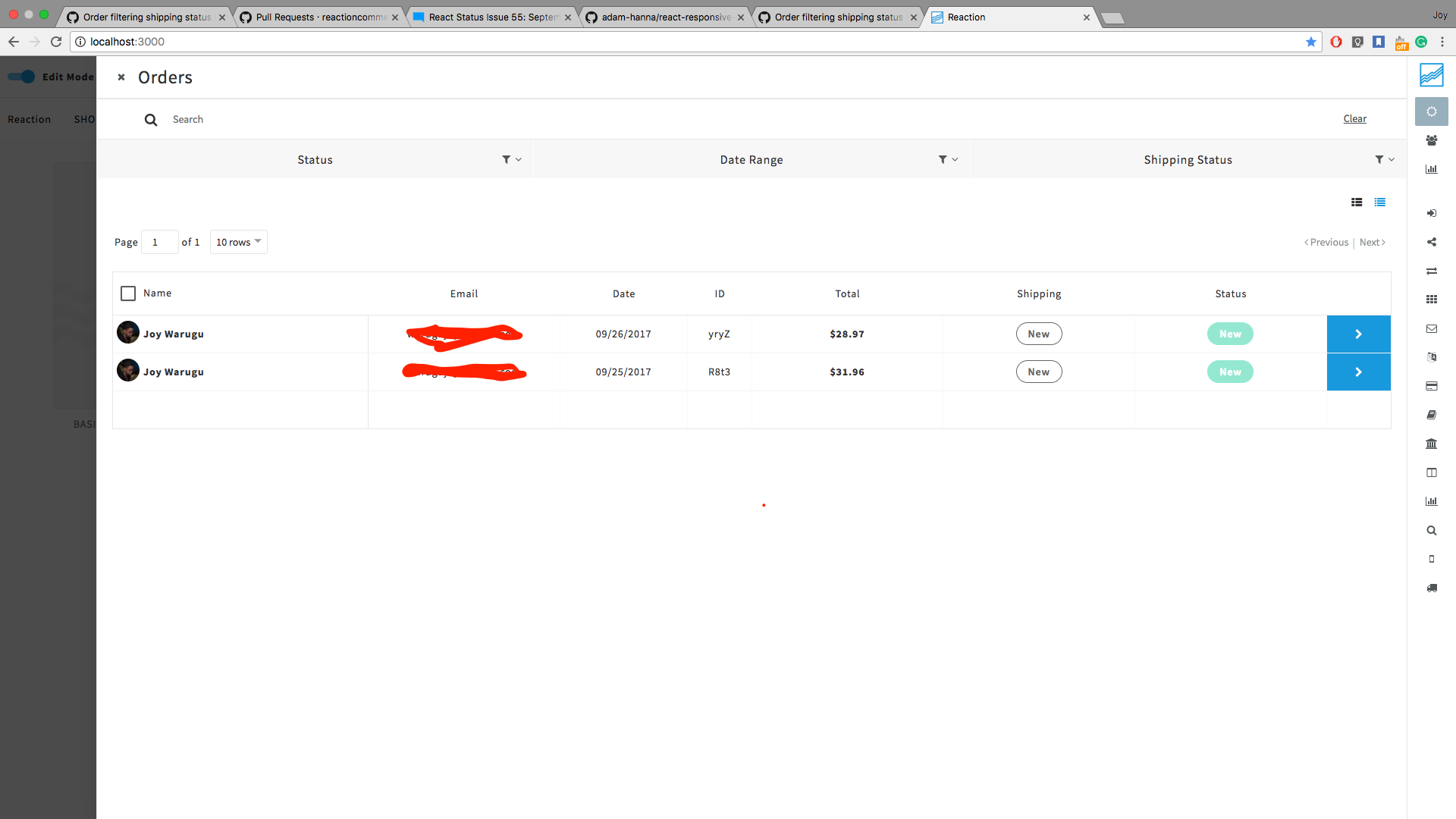Click the search magnifier in Orders panel

(151, 120)
